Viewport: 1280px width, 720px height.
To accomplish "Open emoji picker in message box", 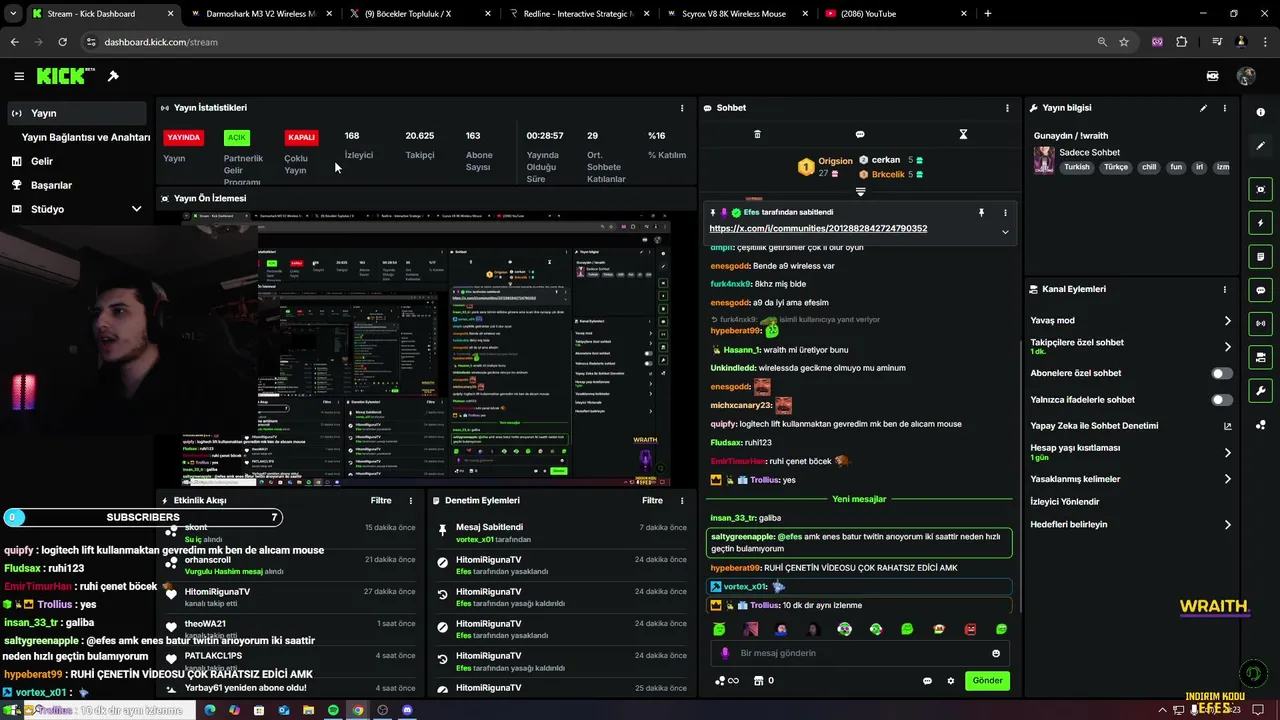I will pyautogui.click(x=996, y=653).
